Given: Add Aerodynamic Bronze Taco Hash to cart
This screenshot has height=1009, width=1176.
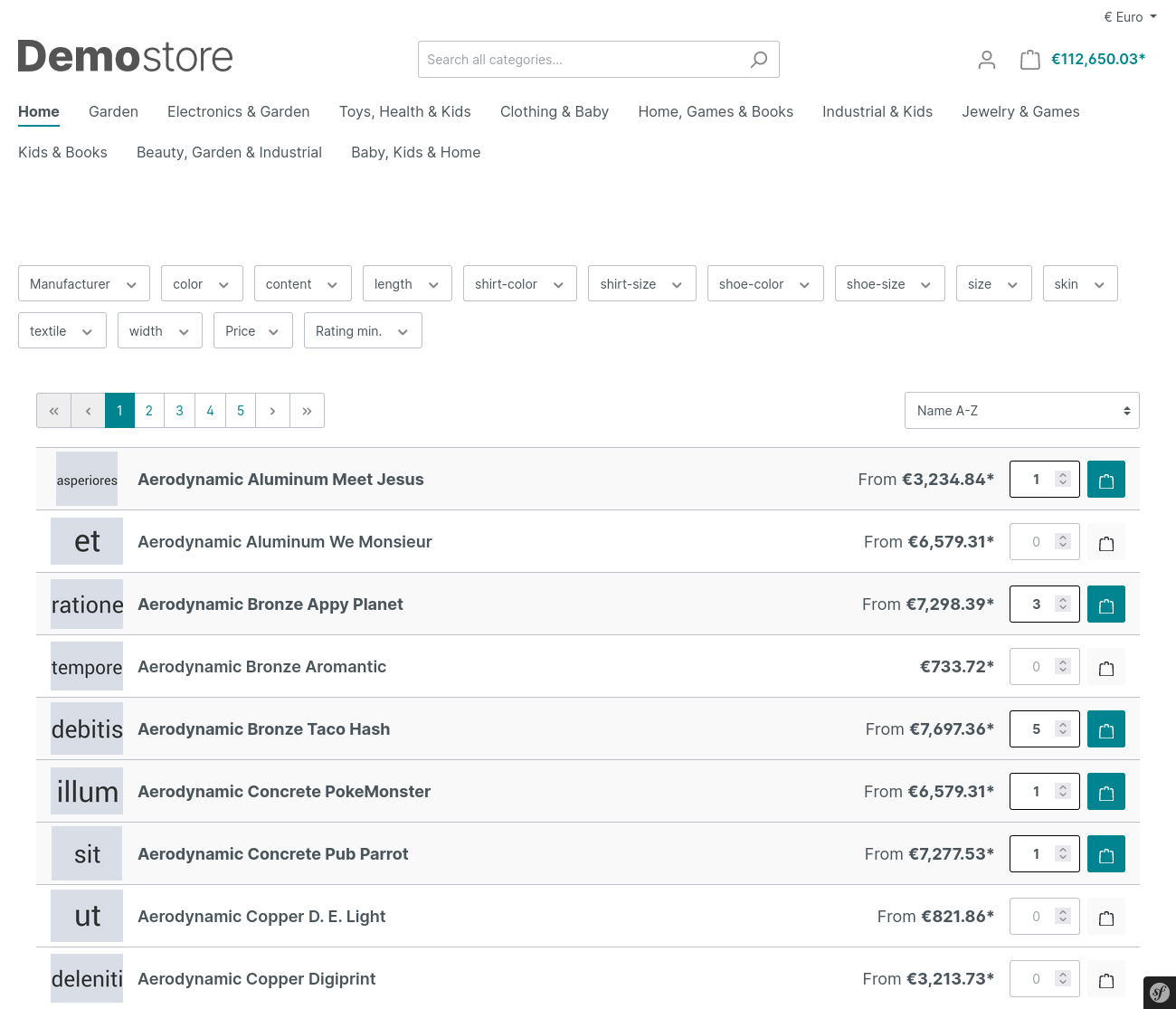Looking at the screenshot, I should point(1106,729).
